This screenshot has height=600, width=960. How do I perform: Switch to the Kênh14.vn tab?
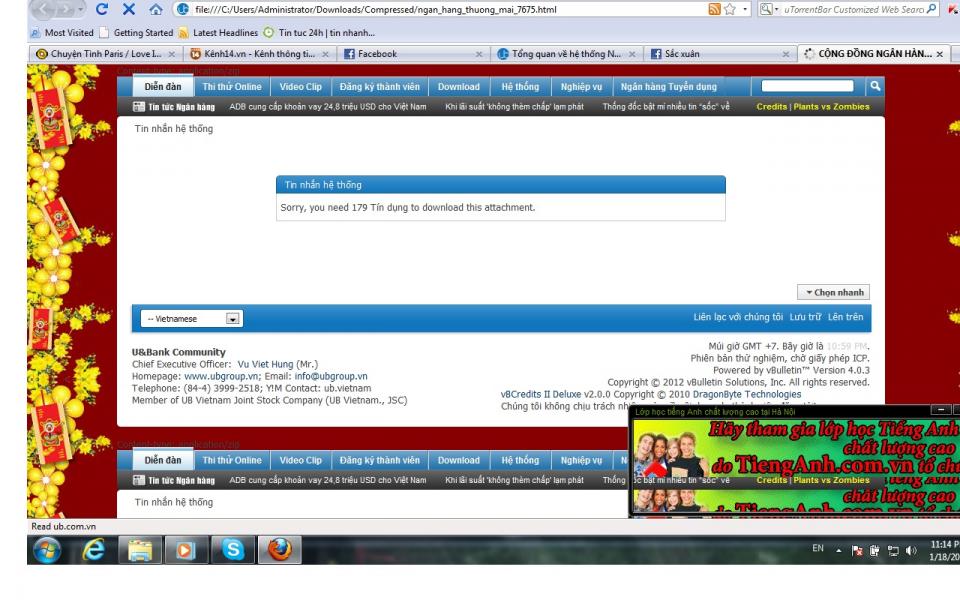pyautogui.click(x=260, y=54)
